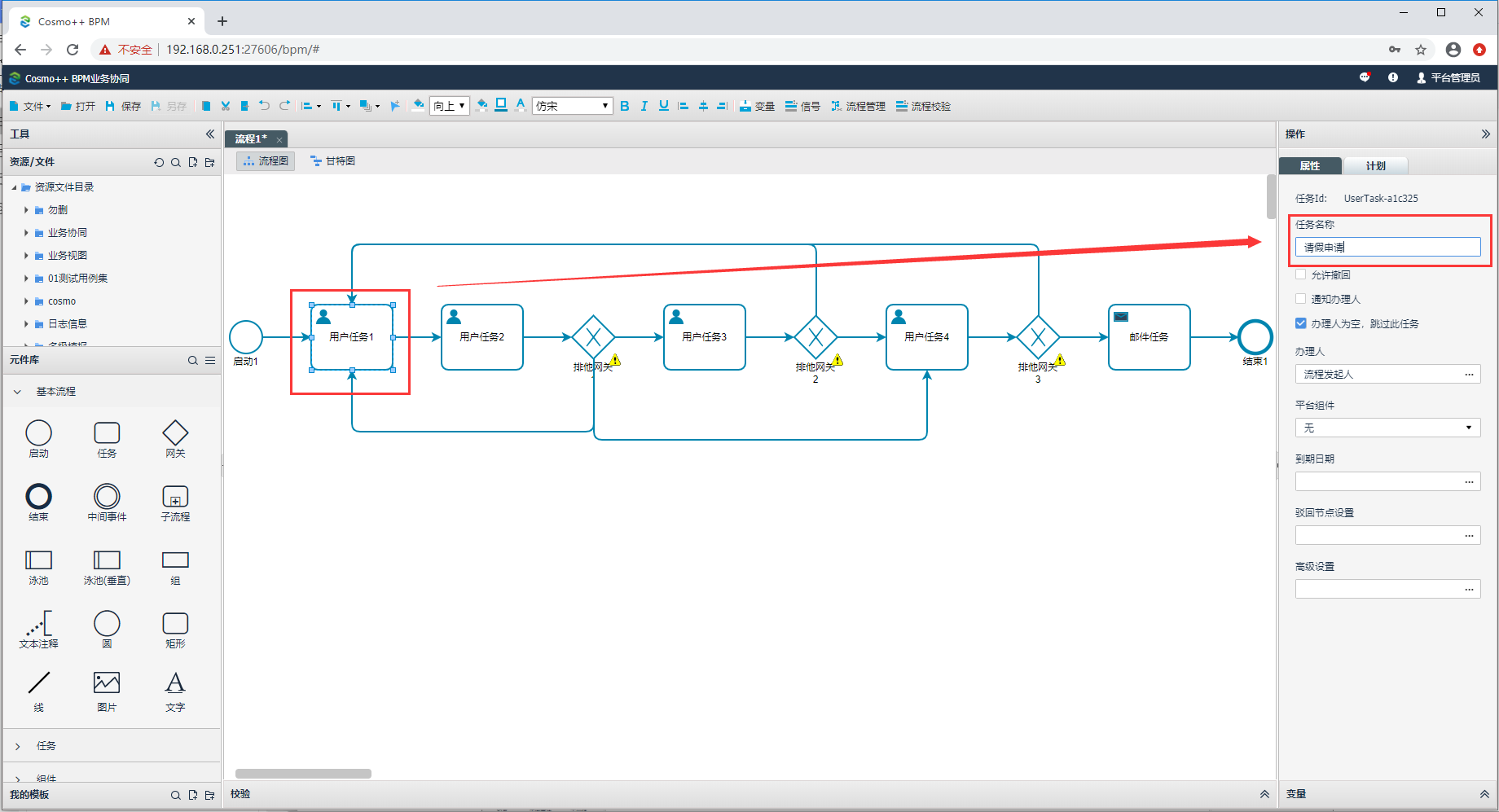
Task: Select the 文本注释 text annotation shape
Action: point(38,630)
